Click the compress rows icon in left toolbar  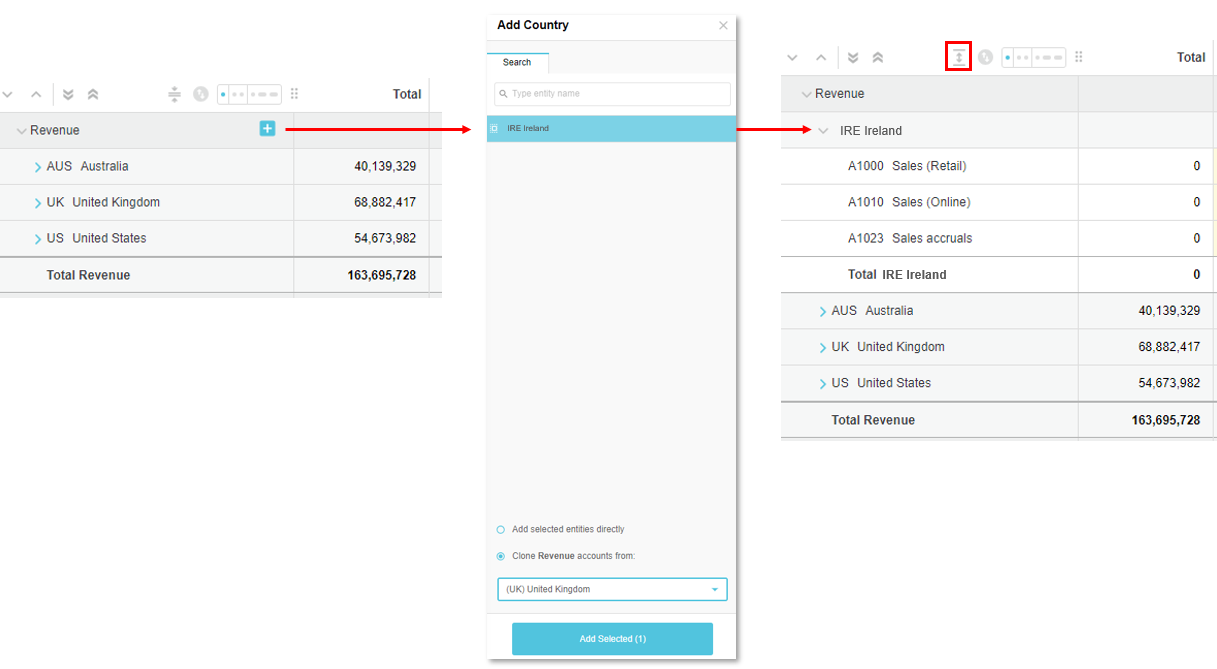click(174, 95)
